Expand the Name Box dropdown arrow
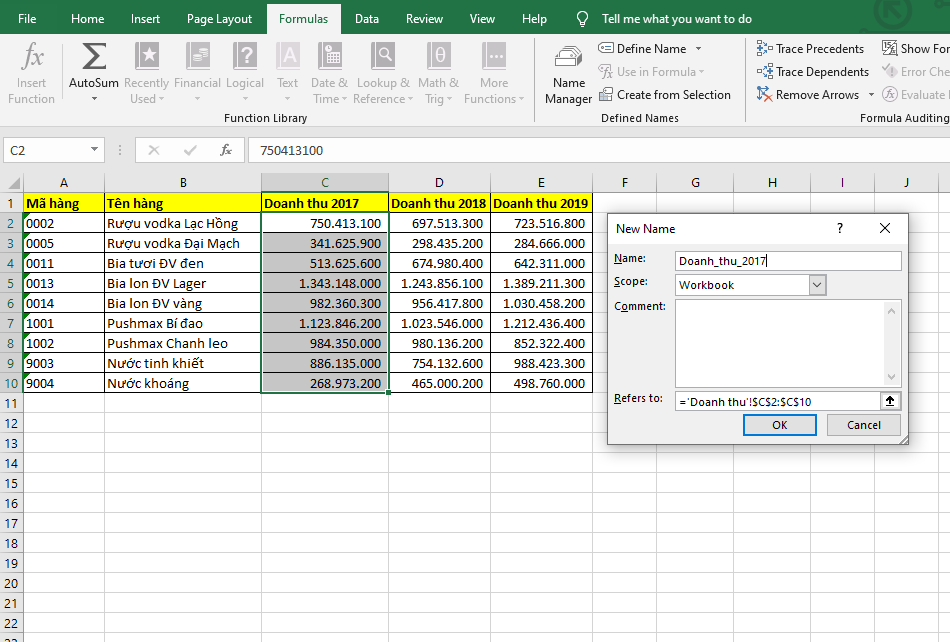 95,150
